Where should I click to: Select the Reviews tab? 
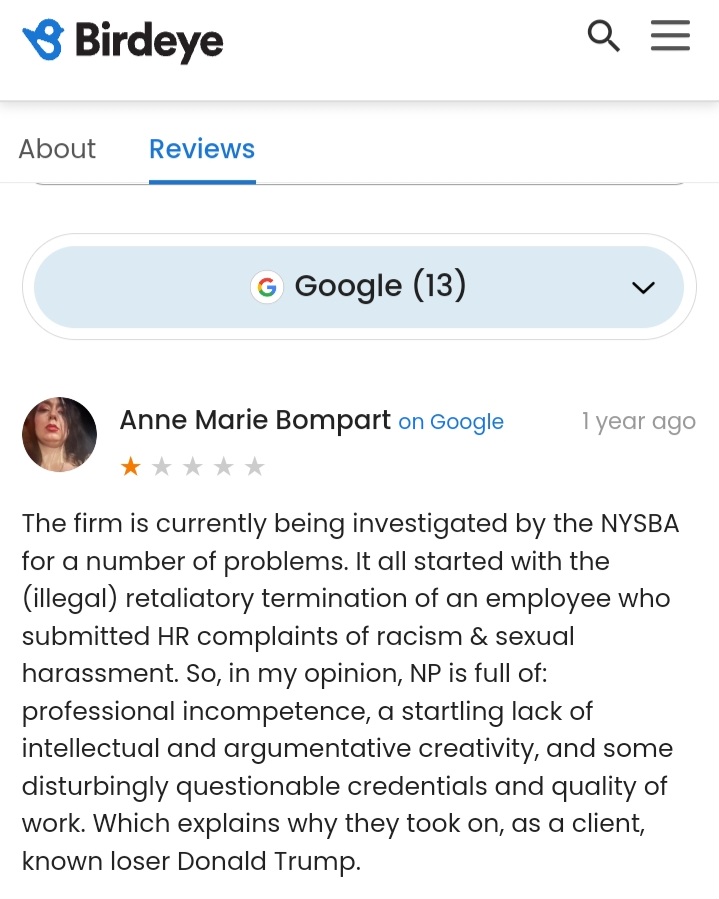pos(202,149)
